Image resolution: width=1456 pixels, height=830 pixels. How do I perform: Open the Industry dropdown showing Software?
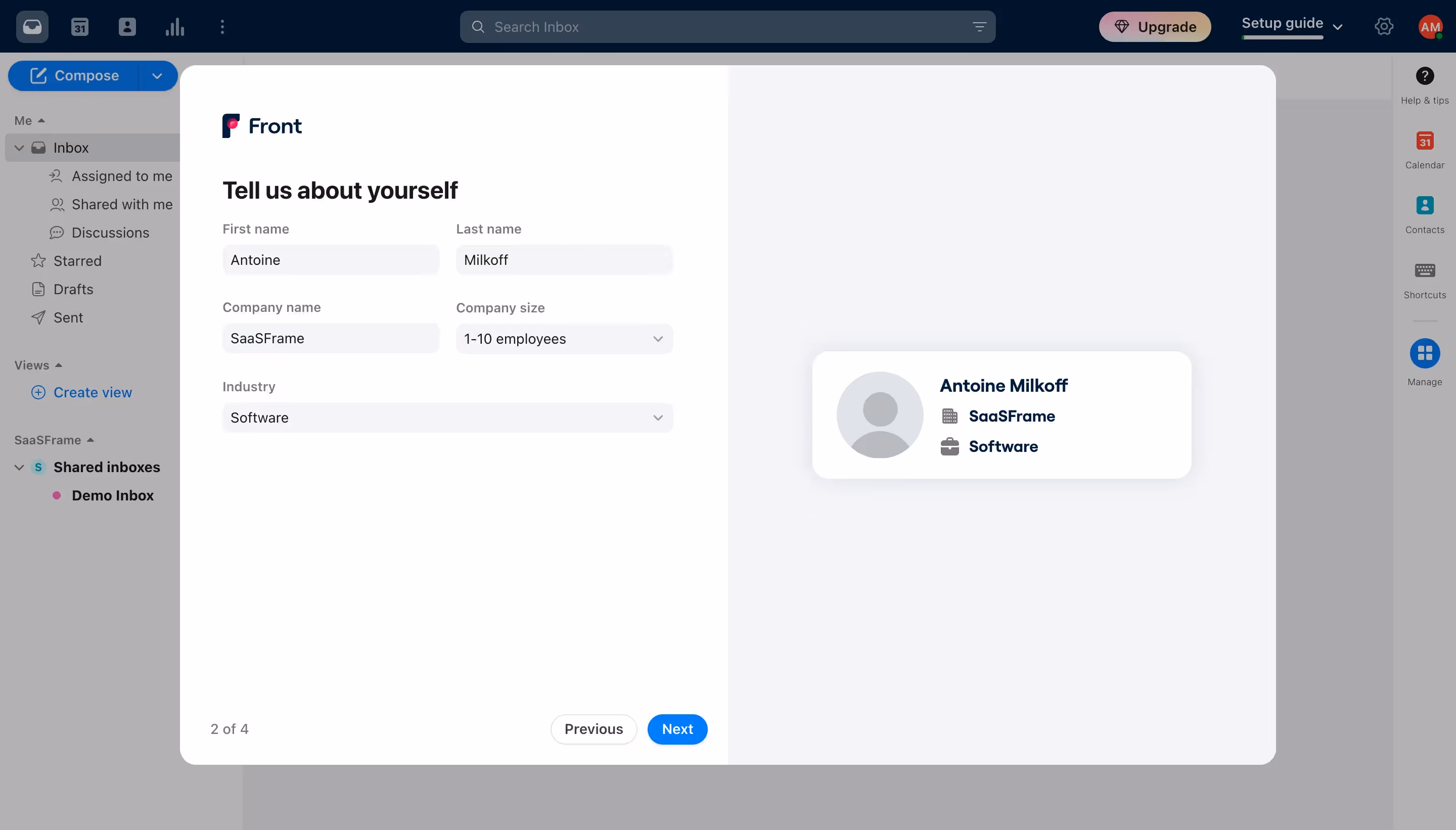pos(447,418)
